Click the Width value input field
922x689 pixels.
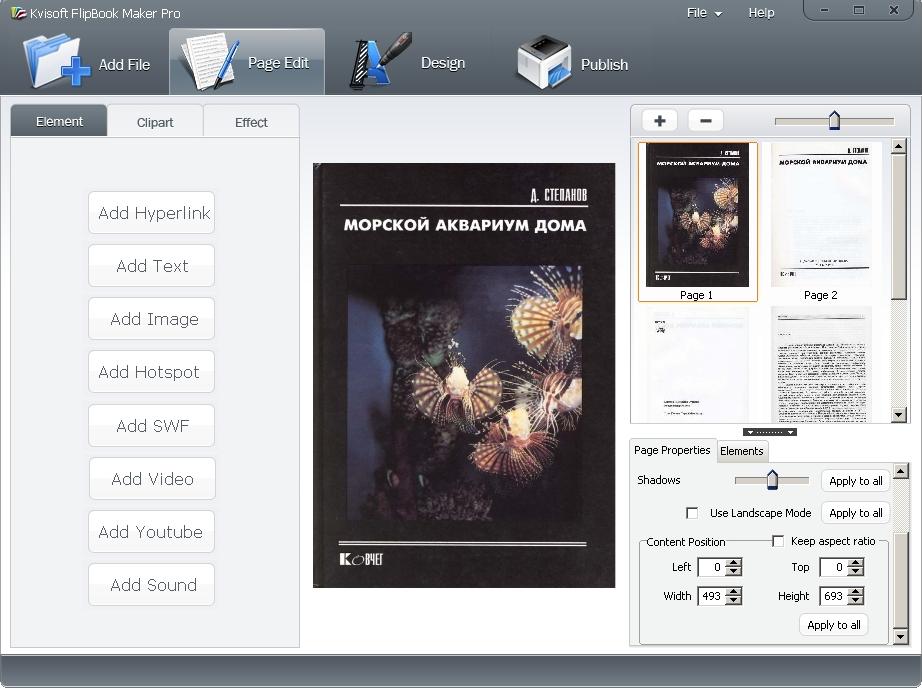(x=711, y=596)
